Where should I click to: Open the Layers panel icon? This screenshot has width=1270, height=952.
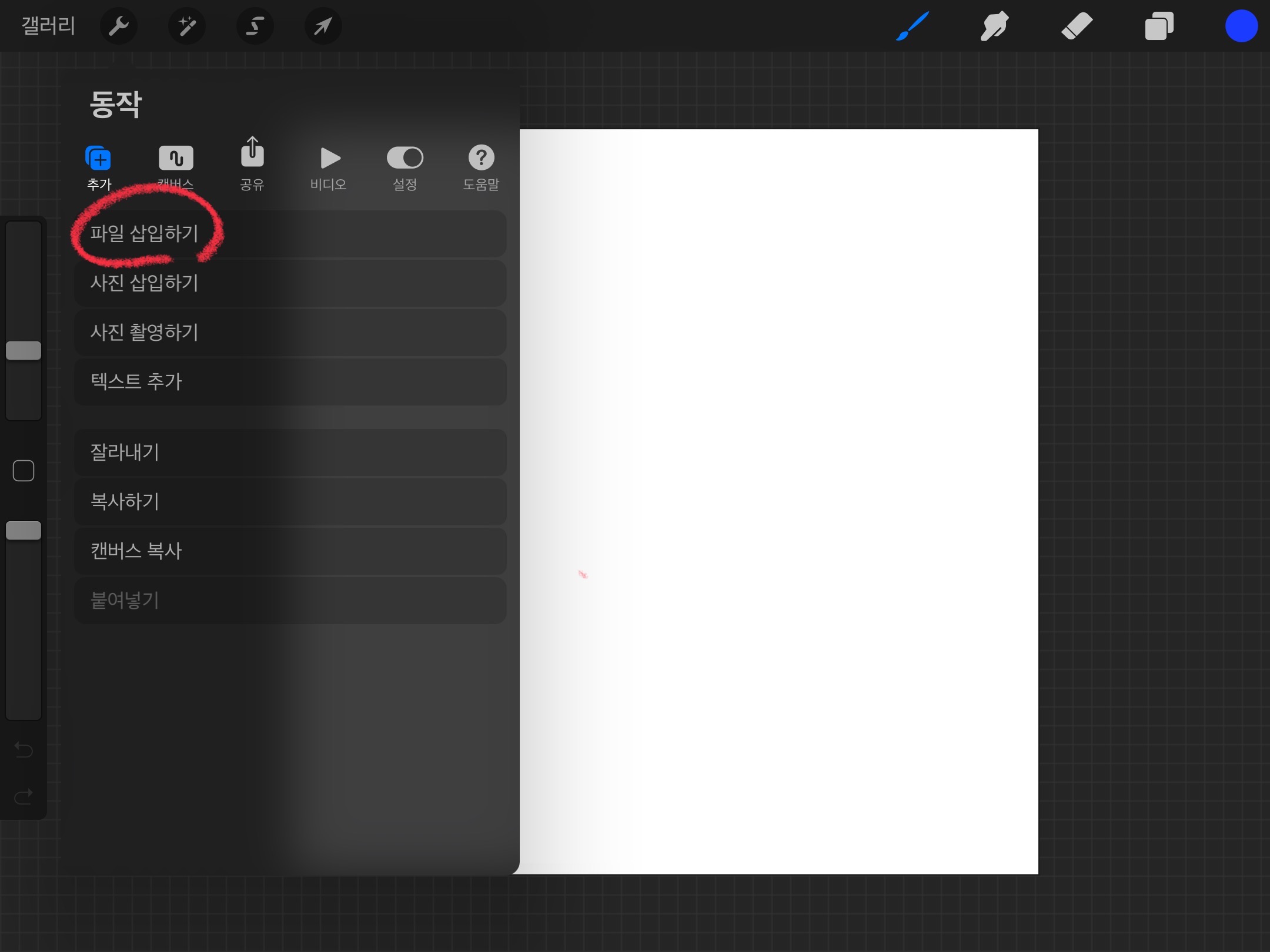click(x=1159, y=26)
